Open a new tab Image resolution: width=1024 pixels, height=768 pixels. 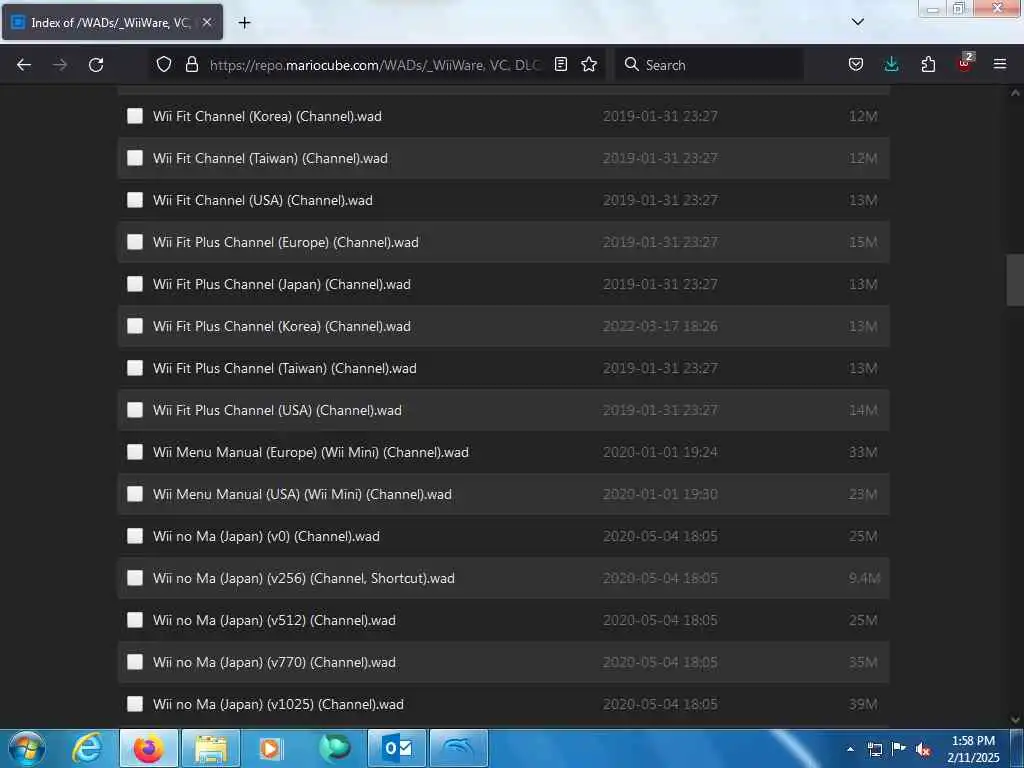tap(244, 23)
